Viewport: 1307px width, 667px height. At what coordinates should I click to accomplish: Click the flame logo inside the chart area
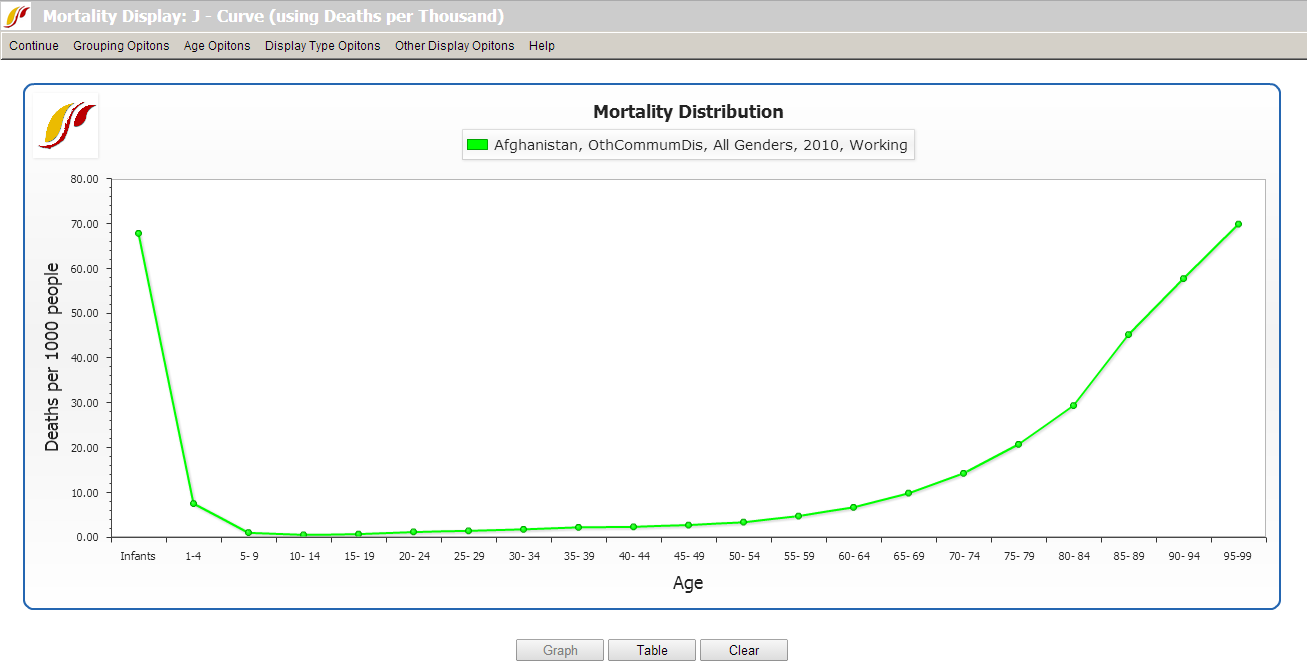coord(65,125)
